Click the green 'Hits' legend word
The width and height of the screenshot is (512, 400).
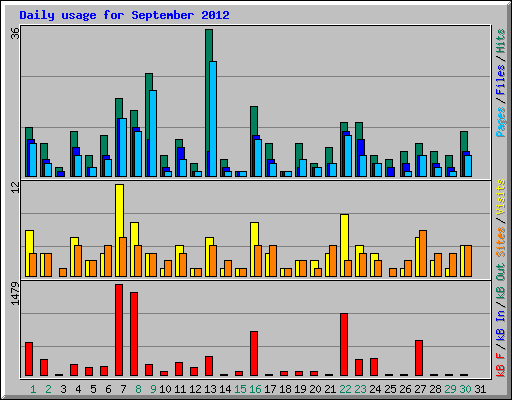500,41
